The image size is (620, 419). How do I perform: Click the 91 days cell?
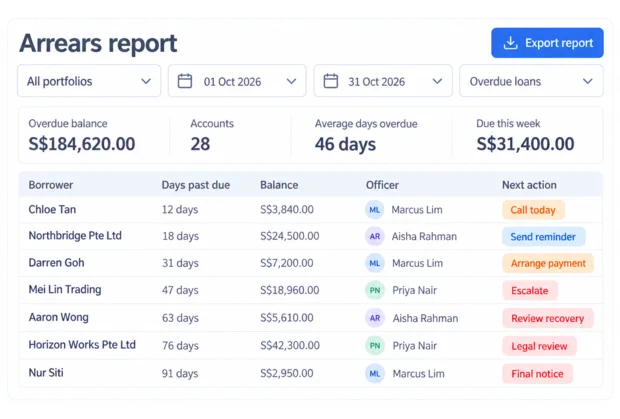point(180,374)
